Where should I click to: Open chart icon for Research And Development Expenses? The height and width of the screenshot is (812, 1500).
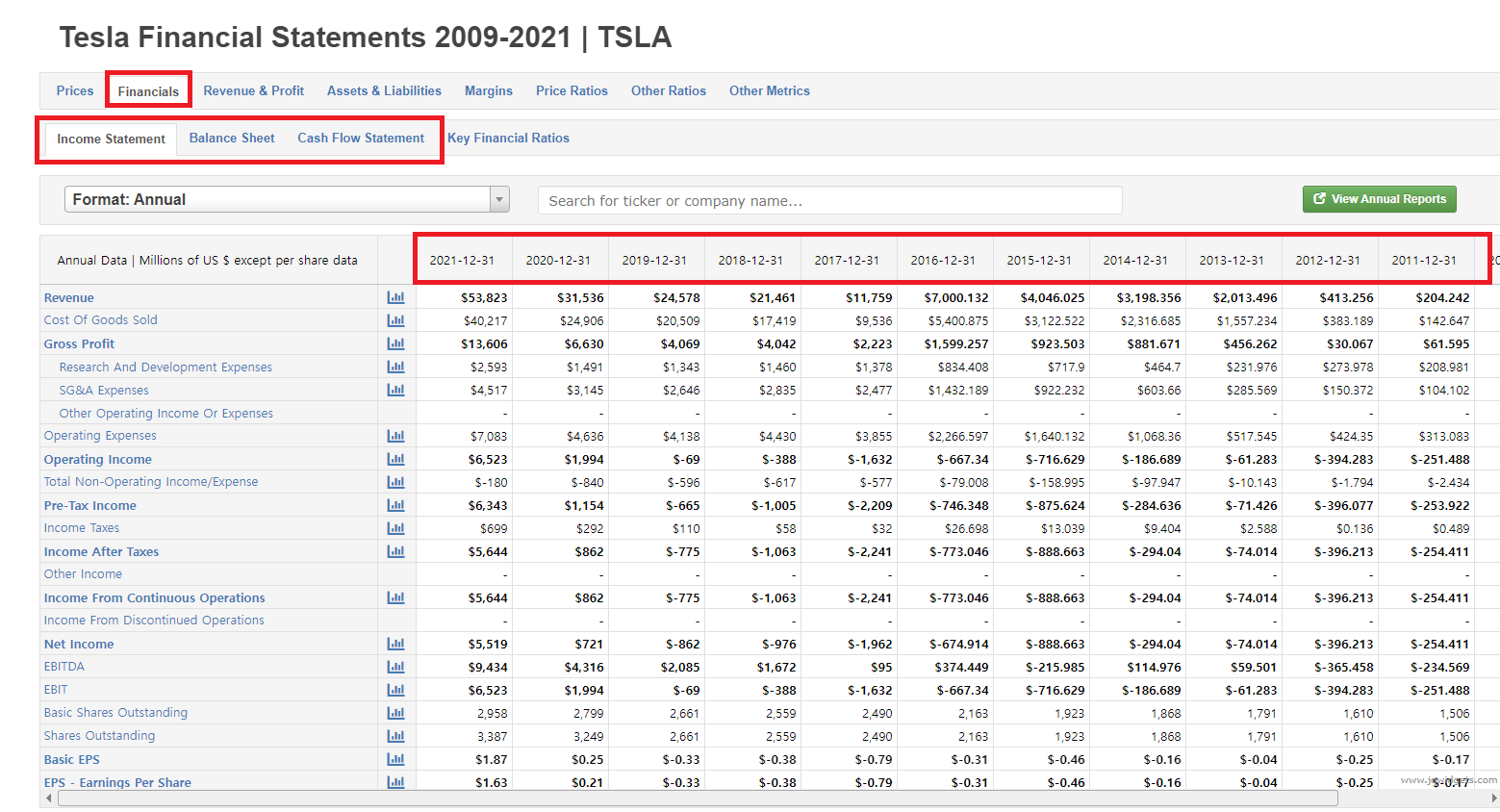[x=395, y=367]
